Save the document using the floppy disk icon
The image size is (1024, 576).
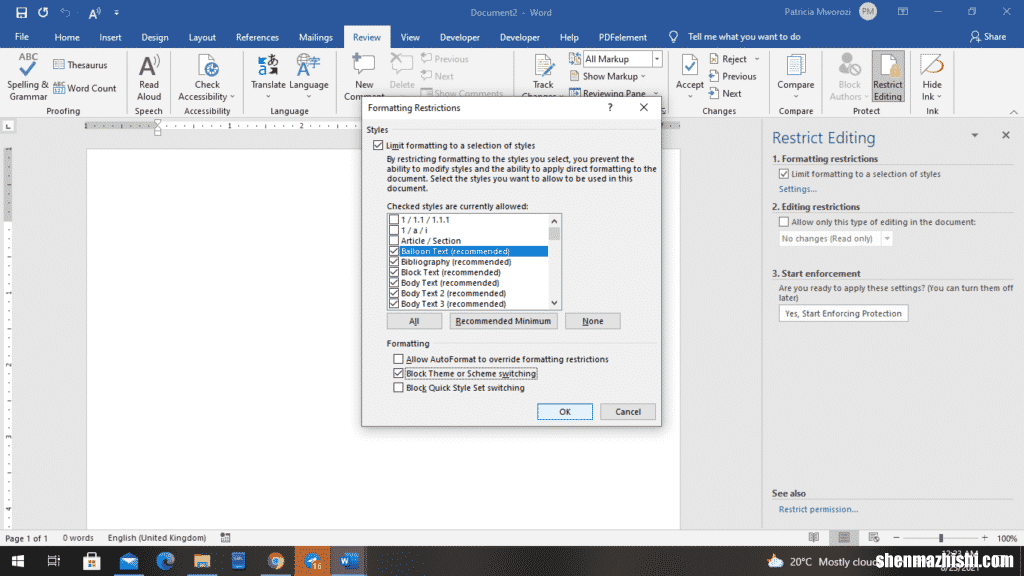click(x=21, y=12)
